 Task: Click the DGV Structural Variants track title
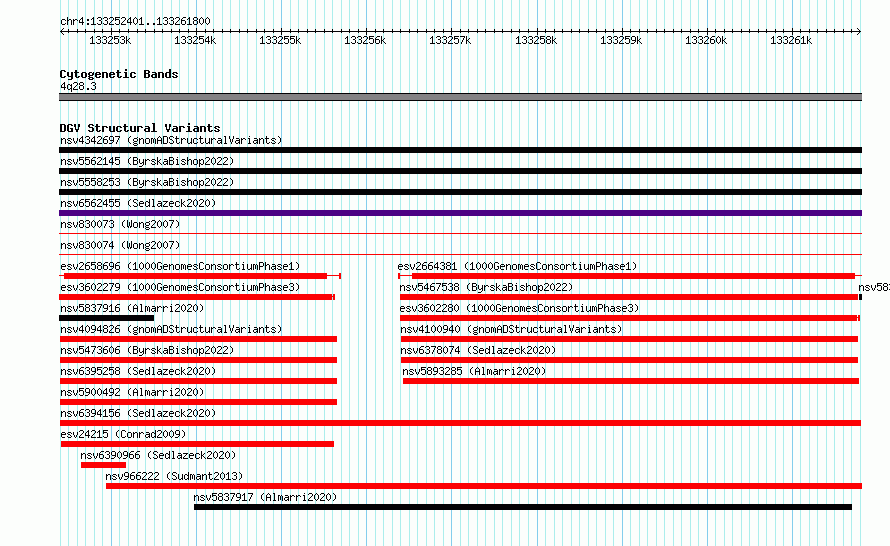coord(140,128)
